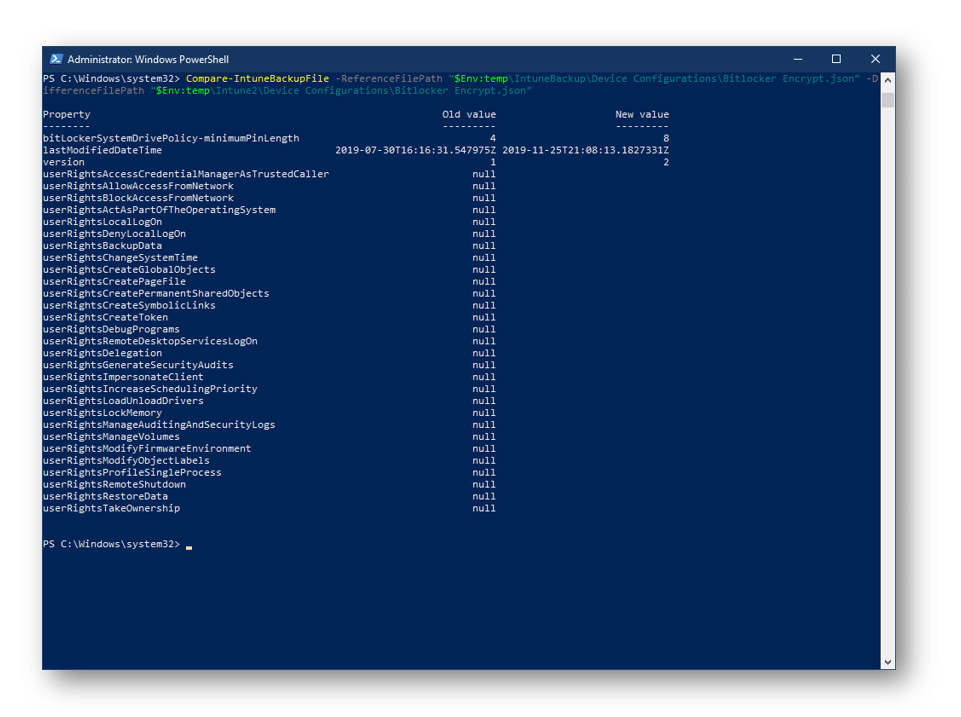The width and height of the screenshot is (961, 717).
Task: Click userRightsManageVolumes property
Action: click(112, 437)
